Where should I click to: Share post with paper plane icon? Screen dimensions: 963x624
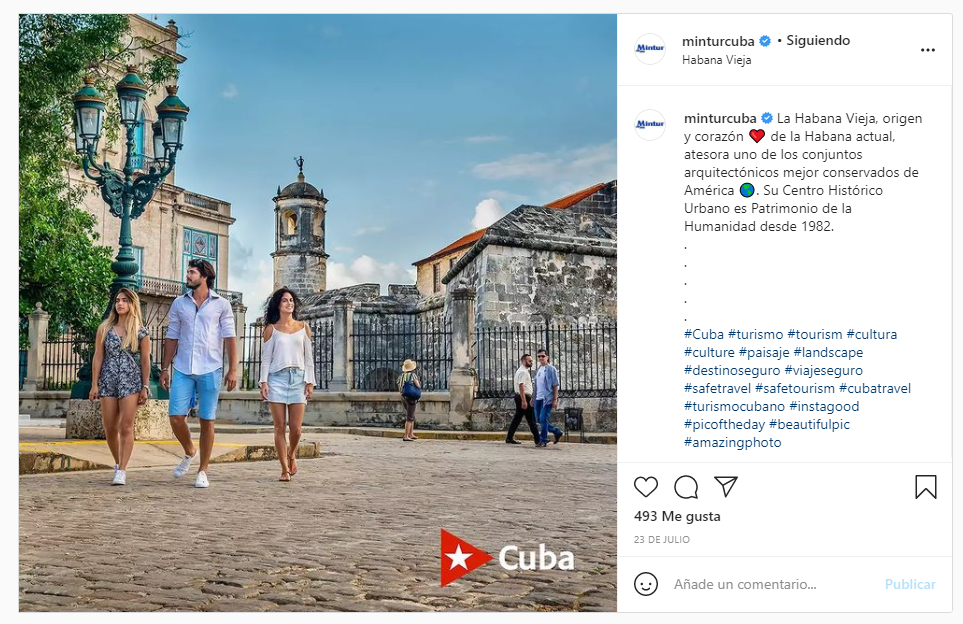(x=725, y=486)
